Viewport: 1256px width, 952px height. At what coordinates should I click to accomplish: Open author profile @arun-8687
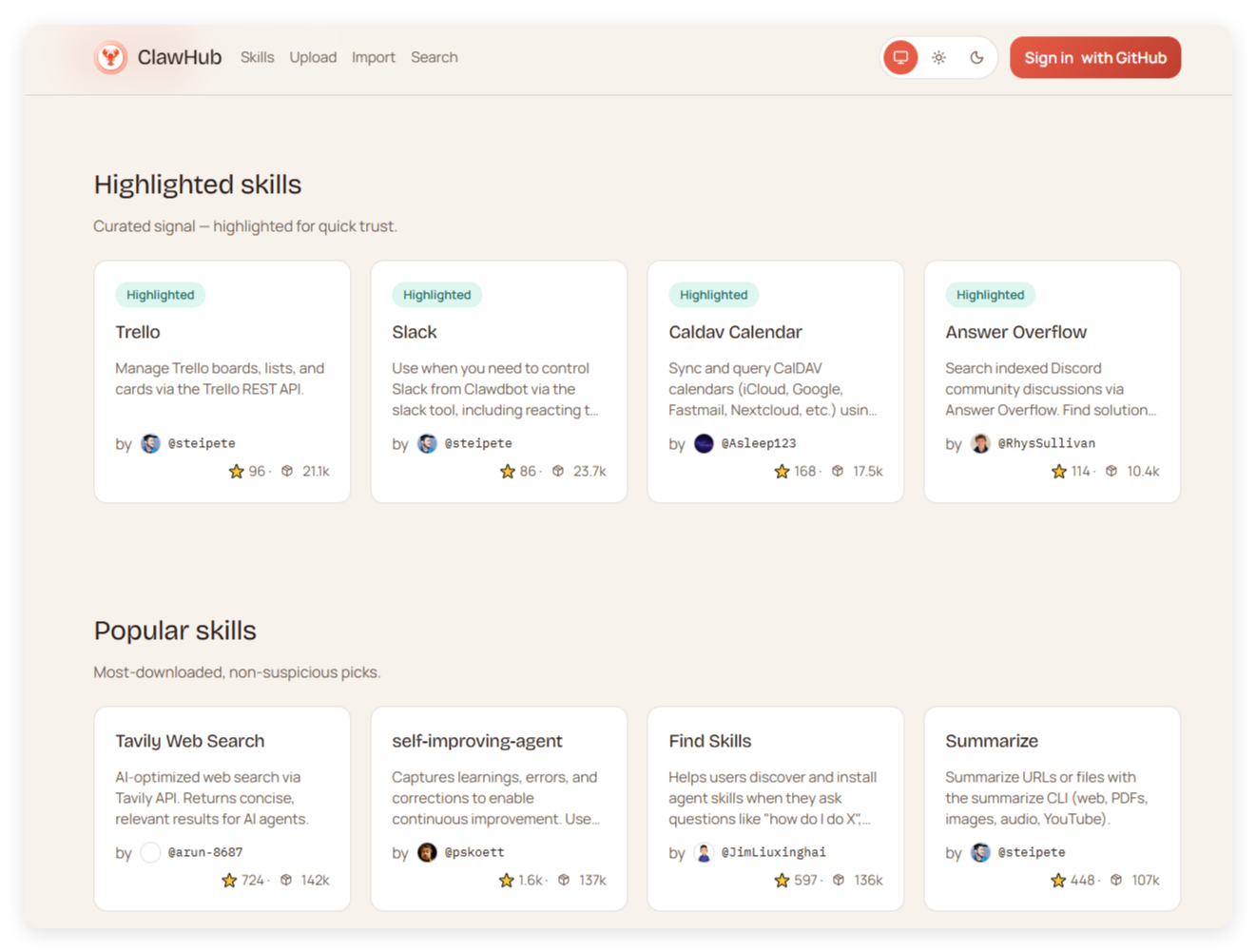(205, 852)
